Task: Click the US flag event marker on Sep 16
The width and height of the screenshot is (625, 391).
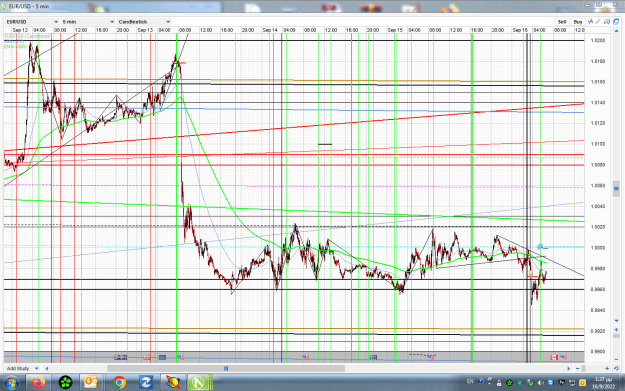Action: tap(563, 357)
